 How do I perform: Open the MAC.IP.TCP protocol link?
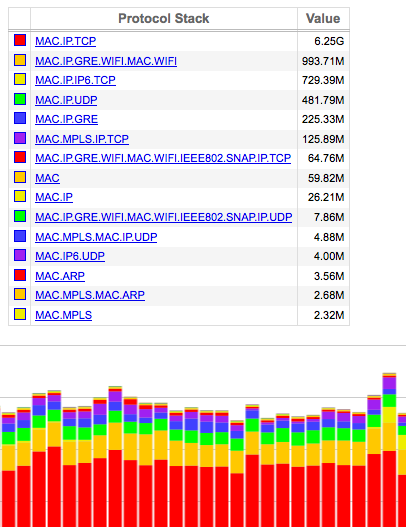(x=66, y=41)
